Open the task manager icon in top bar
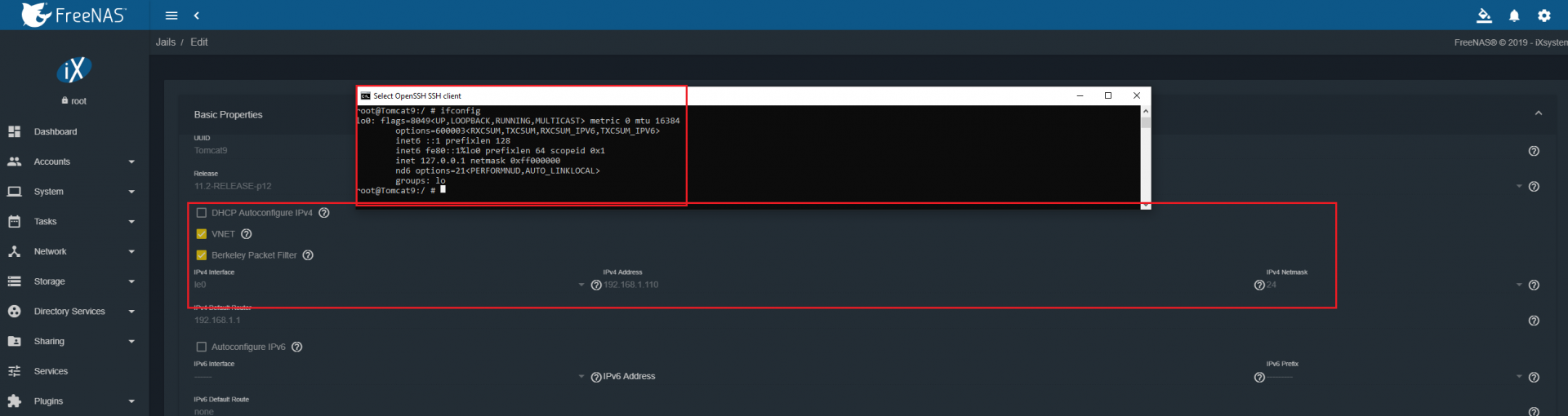This screenshot has width=1568, height=416. click(1484, 15)
